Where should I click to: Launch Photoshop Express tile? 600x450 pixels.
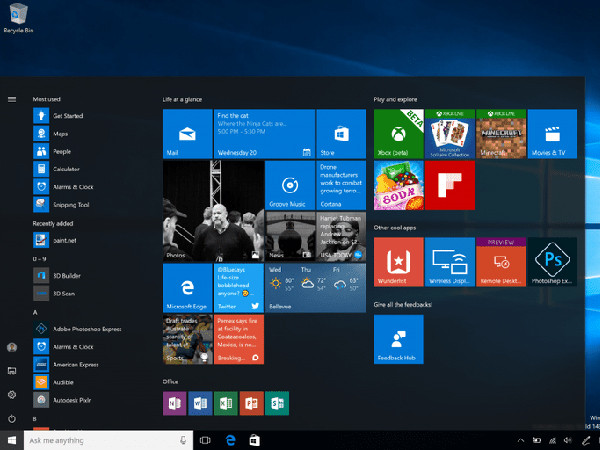click(x=553, y=262)
